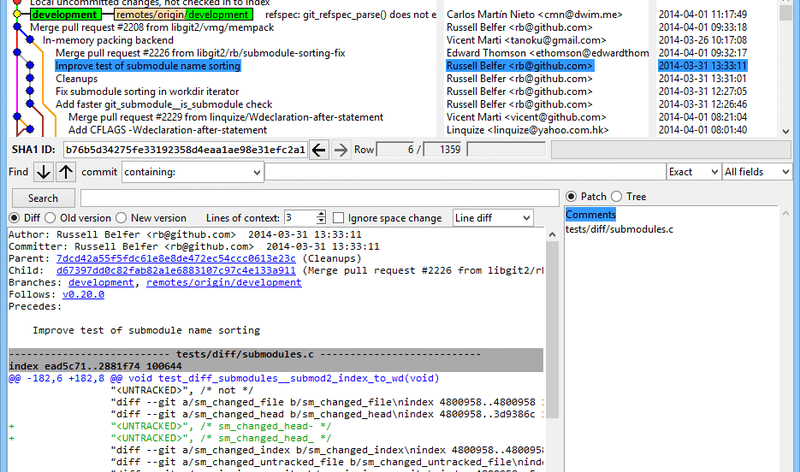Go back to previous commit with left arrow
800x472 pixels.
[x=319, y=150]
